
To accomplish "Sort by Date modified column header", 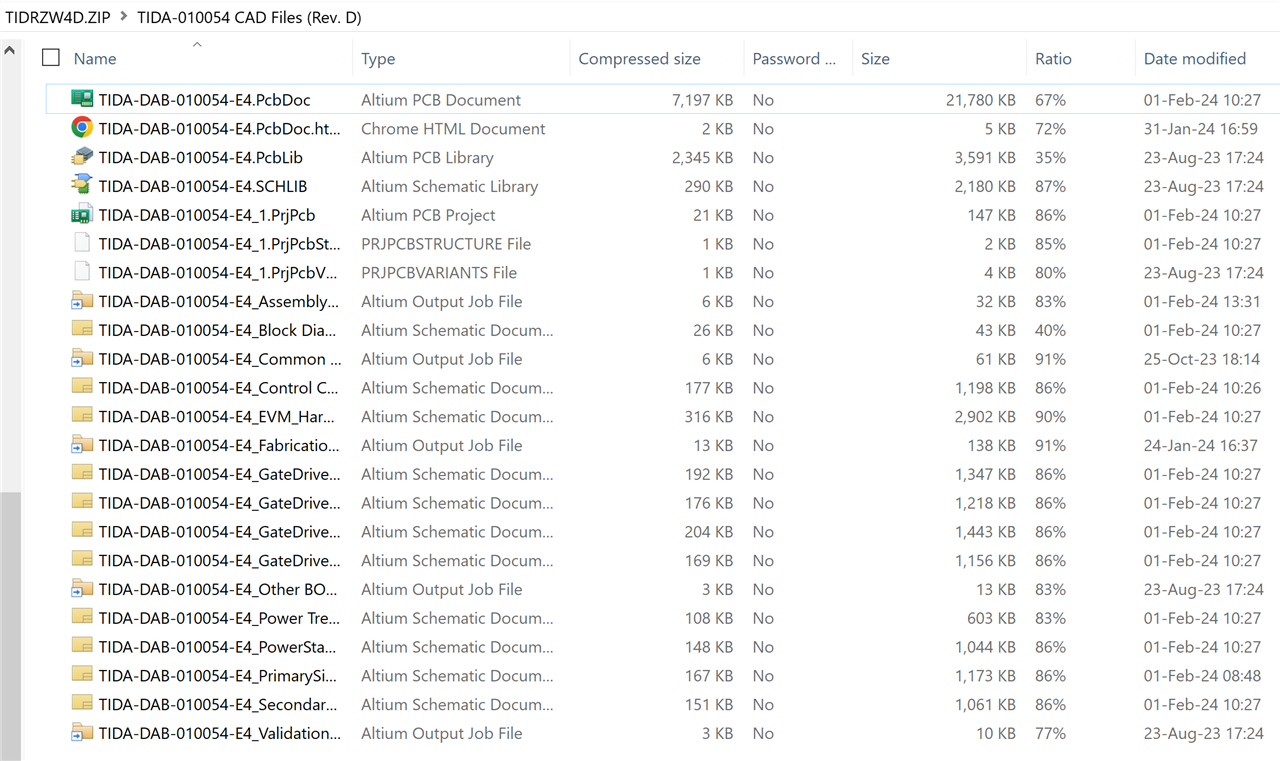I will [x=1195, y=58].
